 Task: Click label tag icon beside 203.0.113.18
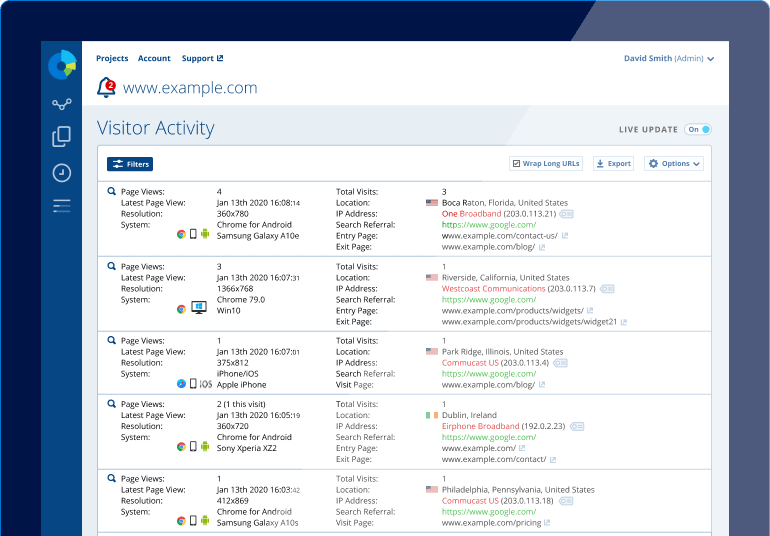tap(566, 501)
